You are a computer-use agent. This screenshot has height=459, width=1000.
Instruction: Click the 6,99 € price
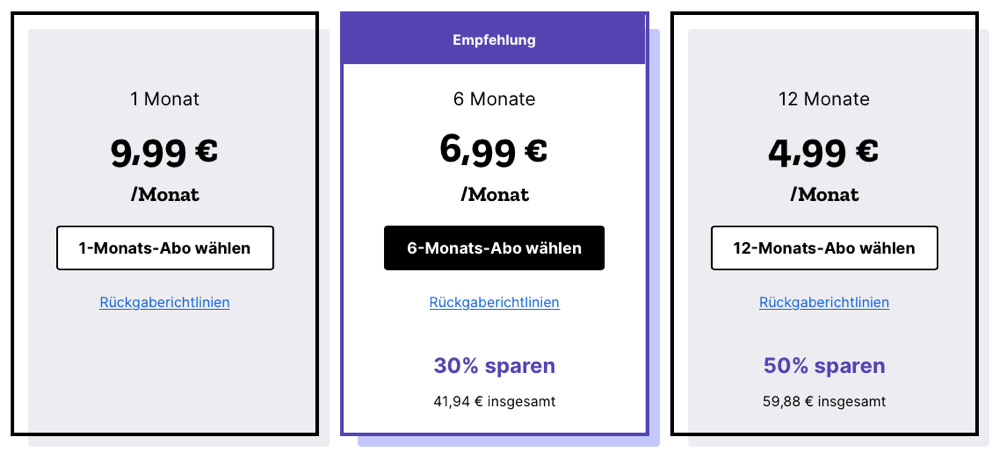click(x=494, y=150)
